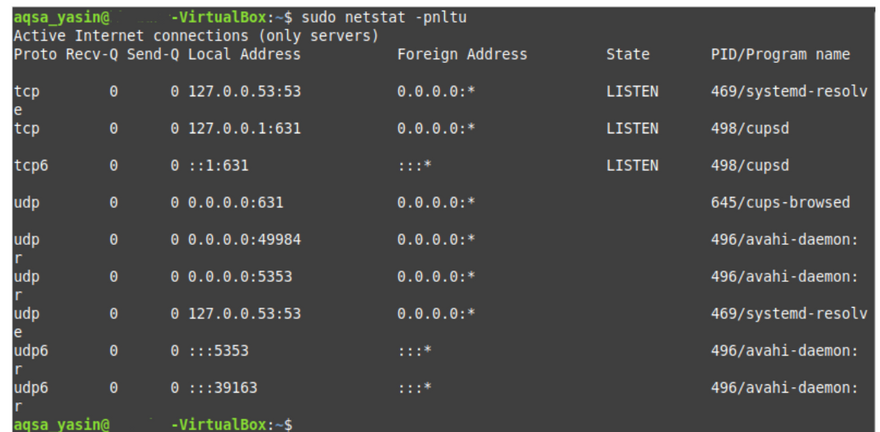Click the Send-Q column header
880x432 pixels.
point(152,54)
